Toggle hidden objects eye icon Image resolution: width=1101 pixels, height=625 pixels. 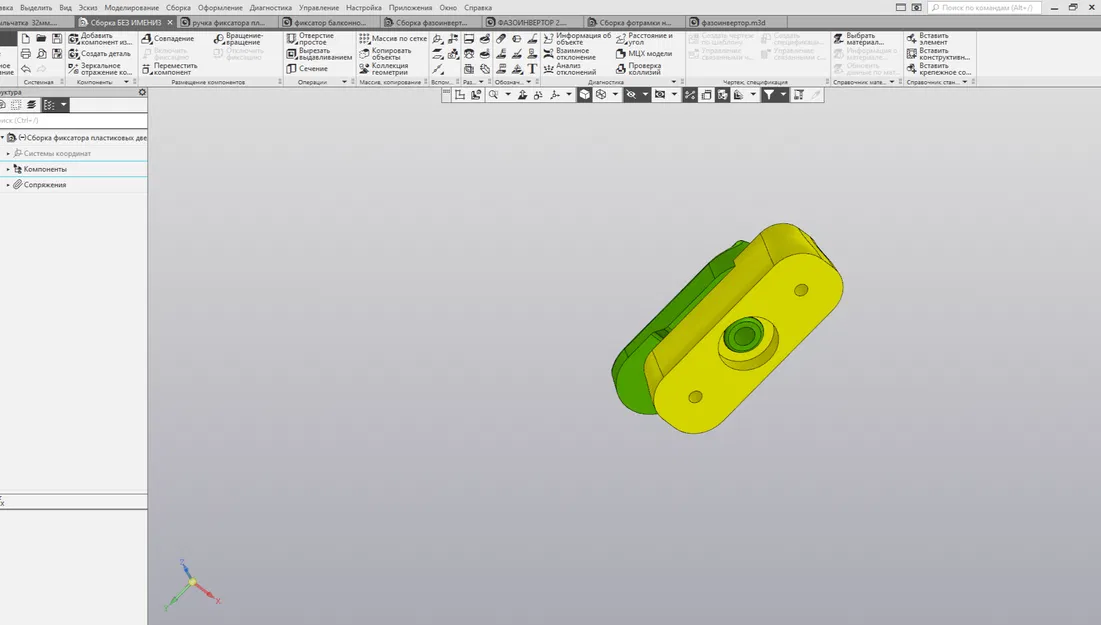click(x=631, y=95)
